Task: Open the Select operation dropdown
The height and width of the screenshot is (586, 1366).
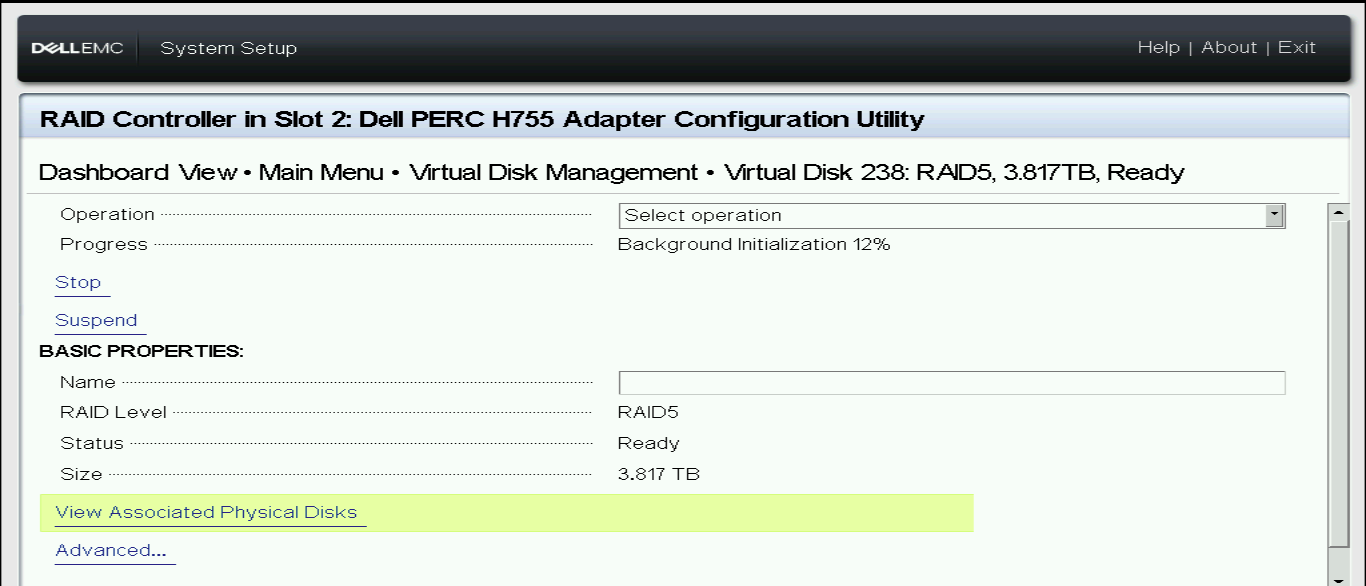Action: [940, 215]
